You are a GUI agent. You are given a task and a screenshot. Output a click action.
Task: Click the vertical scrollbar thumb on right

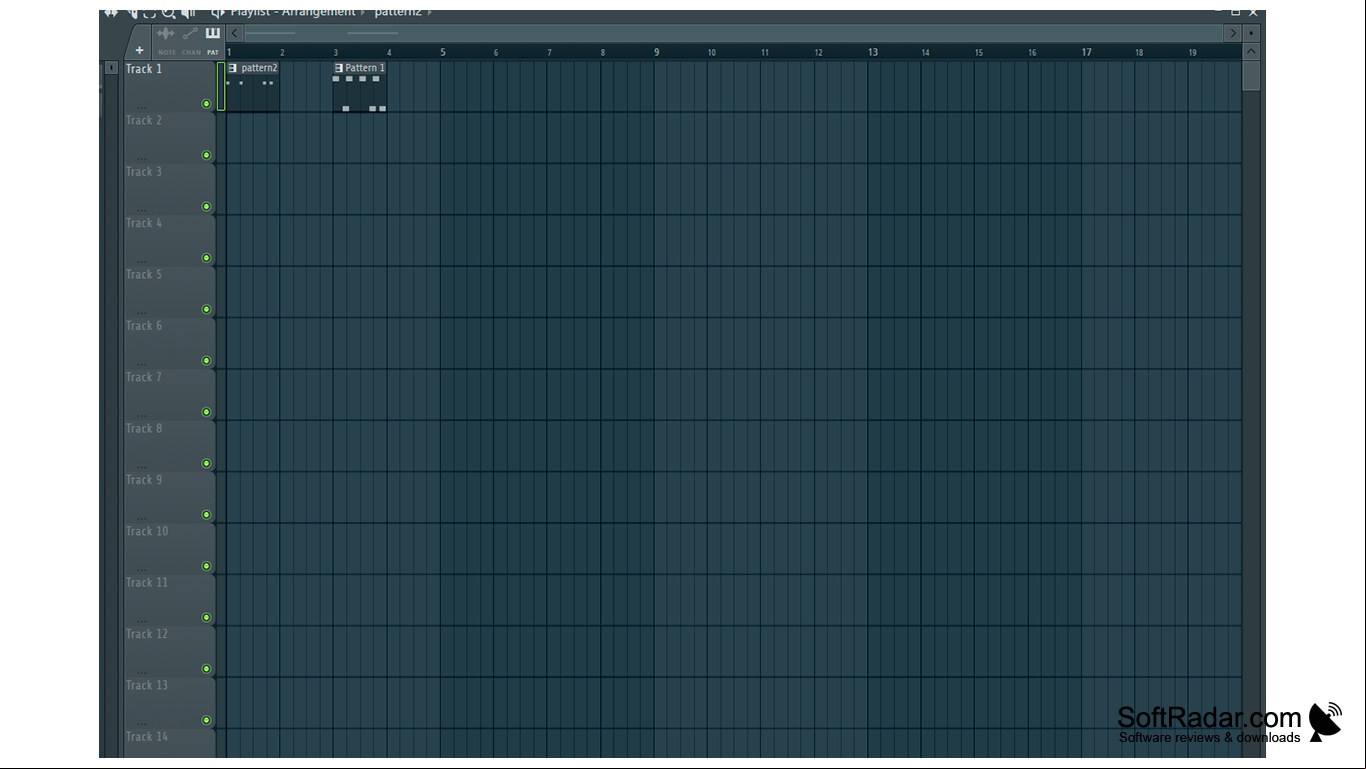(1251, 75)
